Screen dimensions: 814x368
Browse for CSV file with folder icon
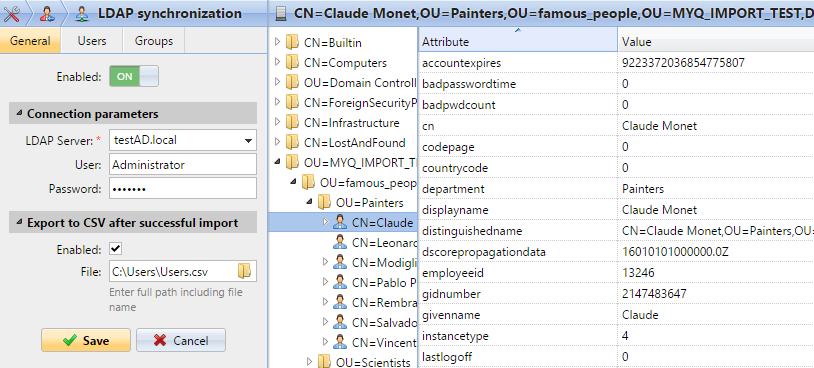point(244,270)
